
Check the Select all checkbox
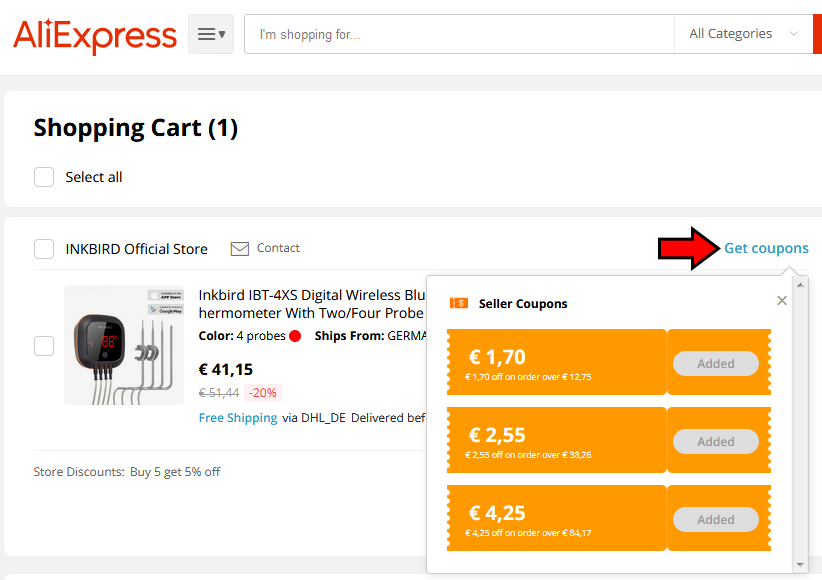coord(44,177)
